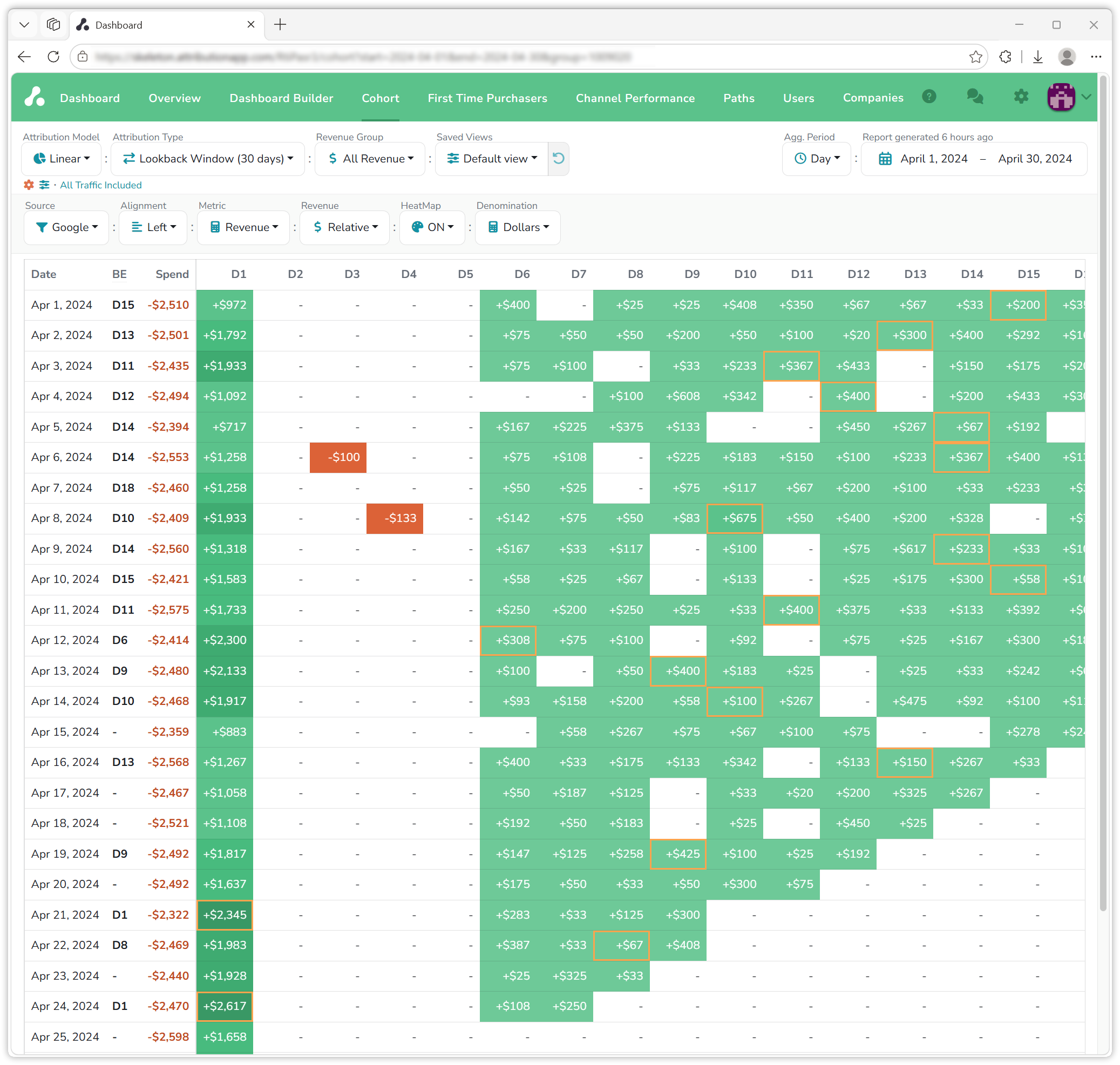Screen dimensions: 1120x1065
Task: Open the tab actions menu icon
Action: (53, 24)
